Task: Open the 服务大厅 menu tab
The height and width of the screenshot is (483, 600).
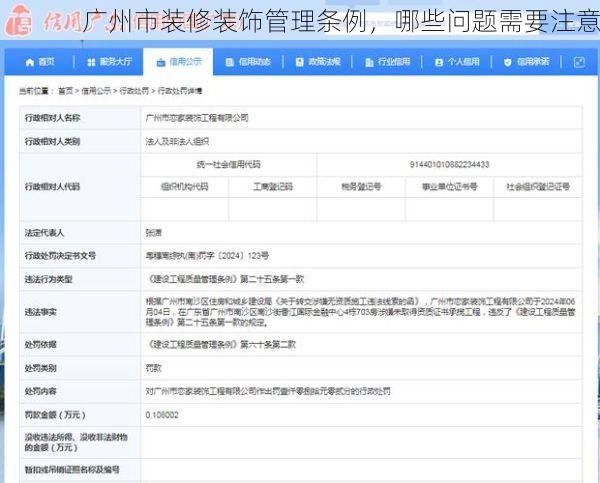Action: [109, 62]
